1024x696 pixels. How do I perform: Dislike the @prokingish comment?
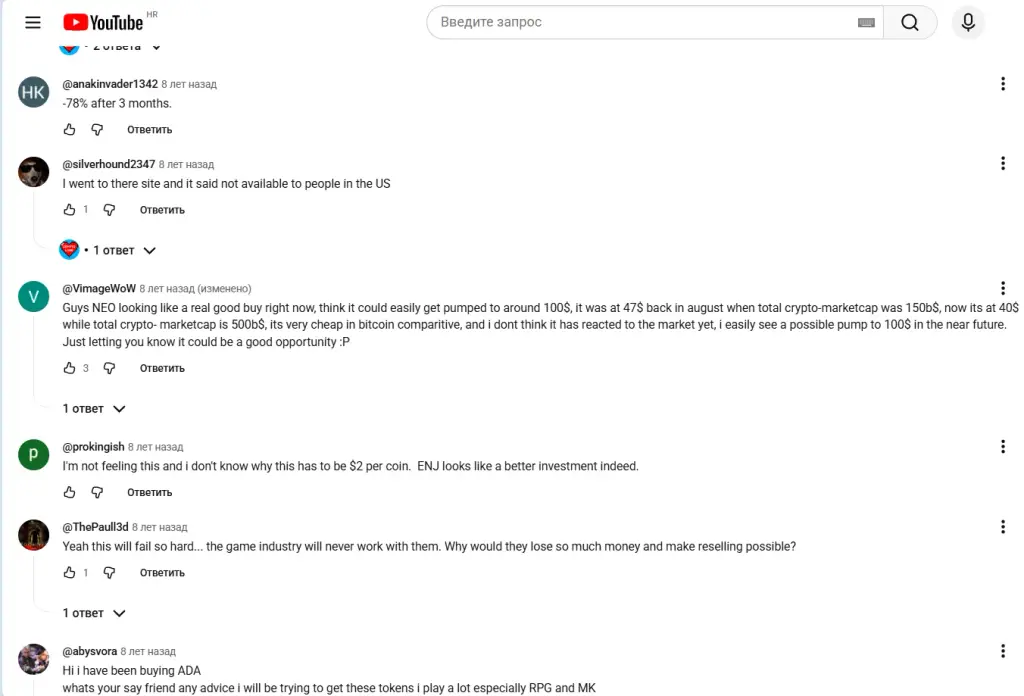[x=97, y=492]
